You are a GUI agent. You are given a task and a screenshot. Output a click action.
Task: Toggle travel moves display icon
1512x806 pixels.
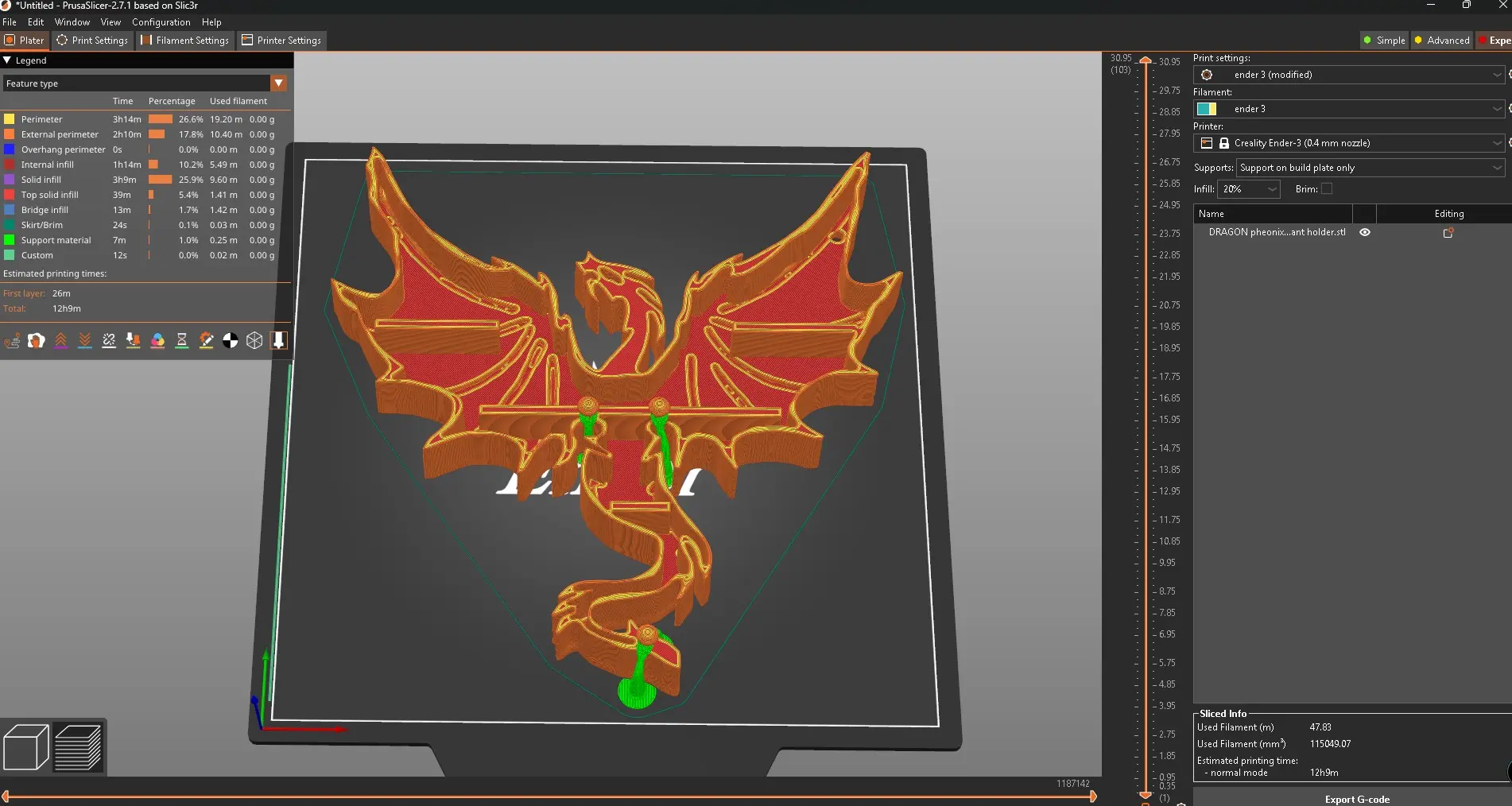coord(12,341)
